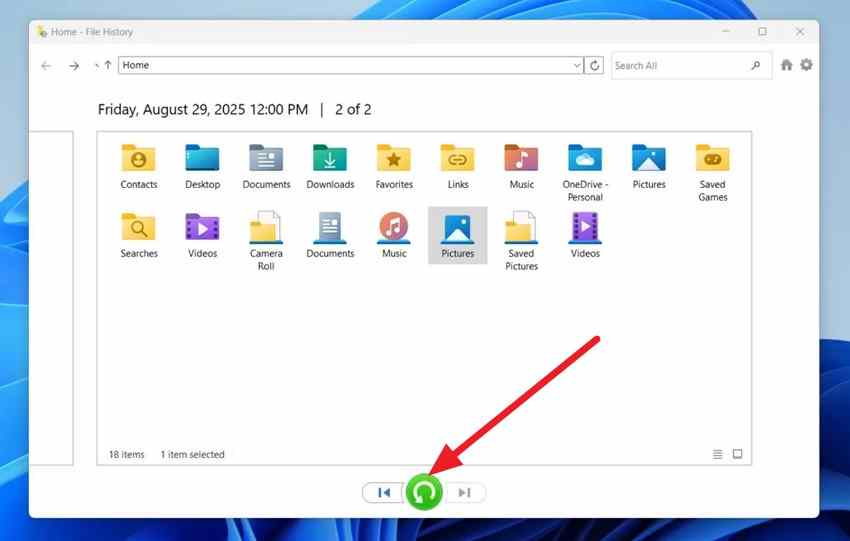Go up one folder level

108,65
